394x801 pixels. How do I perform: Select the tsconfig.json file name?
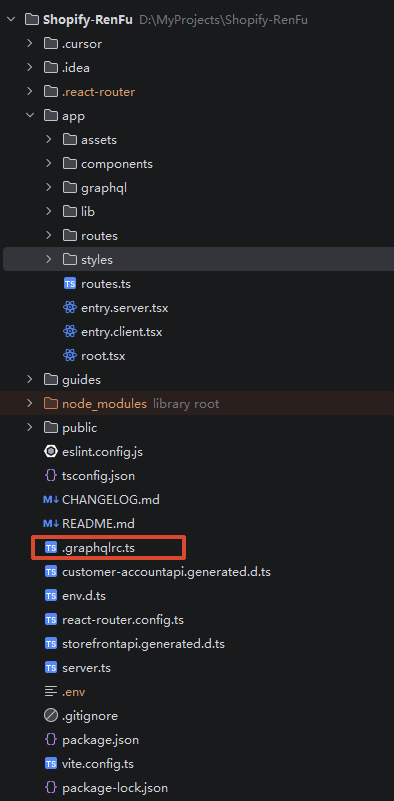[99, 476]
